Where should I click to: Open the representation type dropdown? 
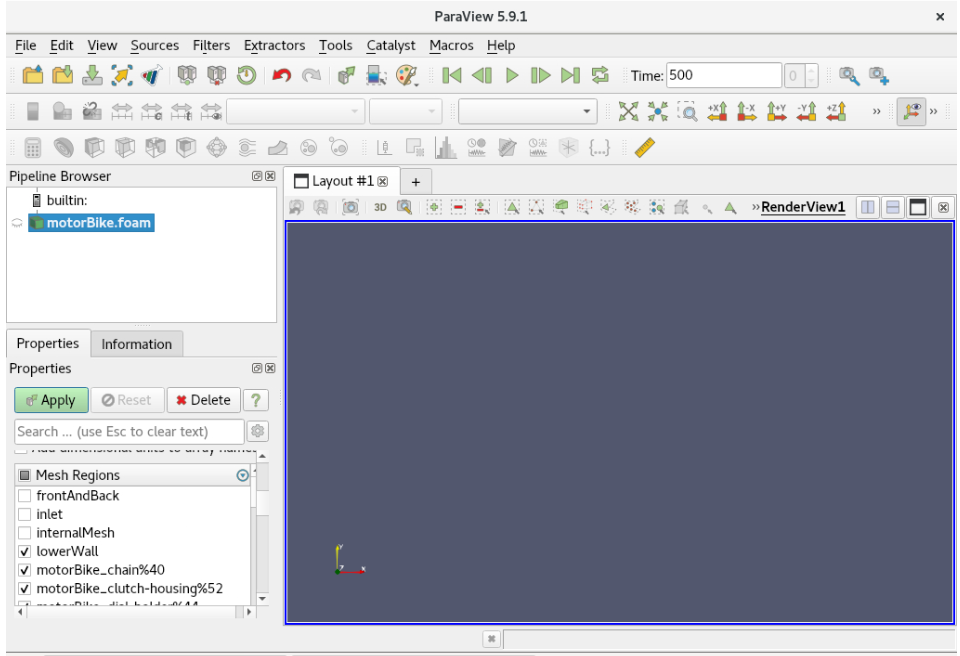[x=527, y=111]
